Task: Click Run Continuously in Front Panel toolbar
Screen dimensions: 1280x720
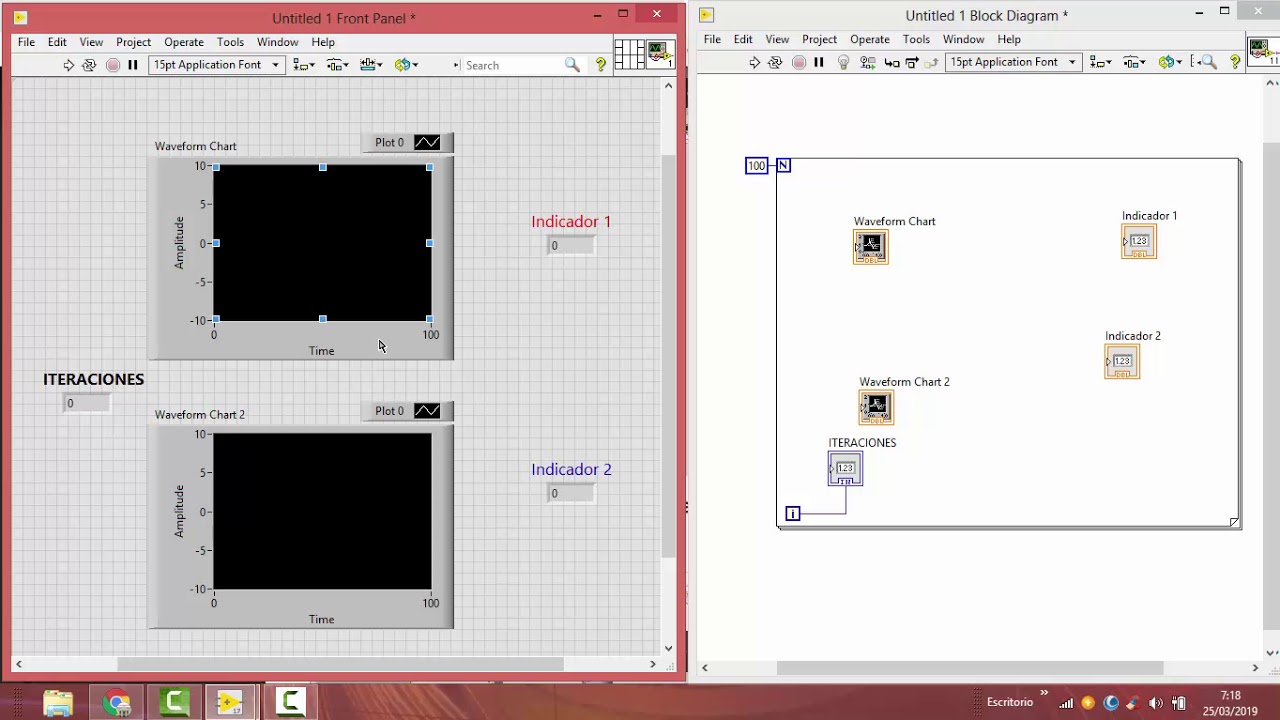Action: coord(89,65)
